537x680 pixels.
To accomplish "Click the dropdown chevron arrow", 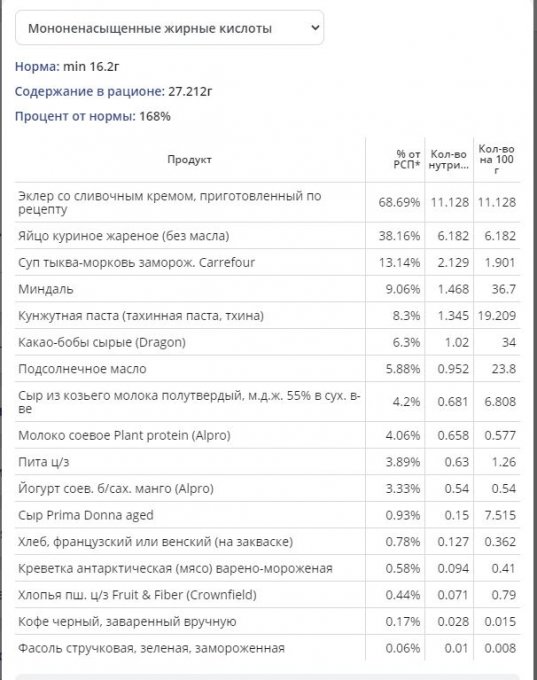I will [x=315, y=28].
